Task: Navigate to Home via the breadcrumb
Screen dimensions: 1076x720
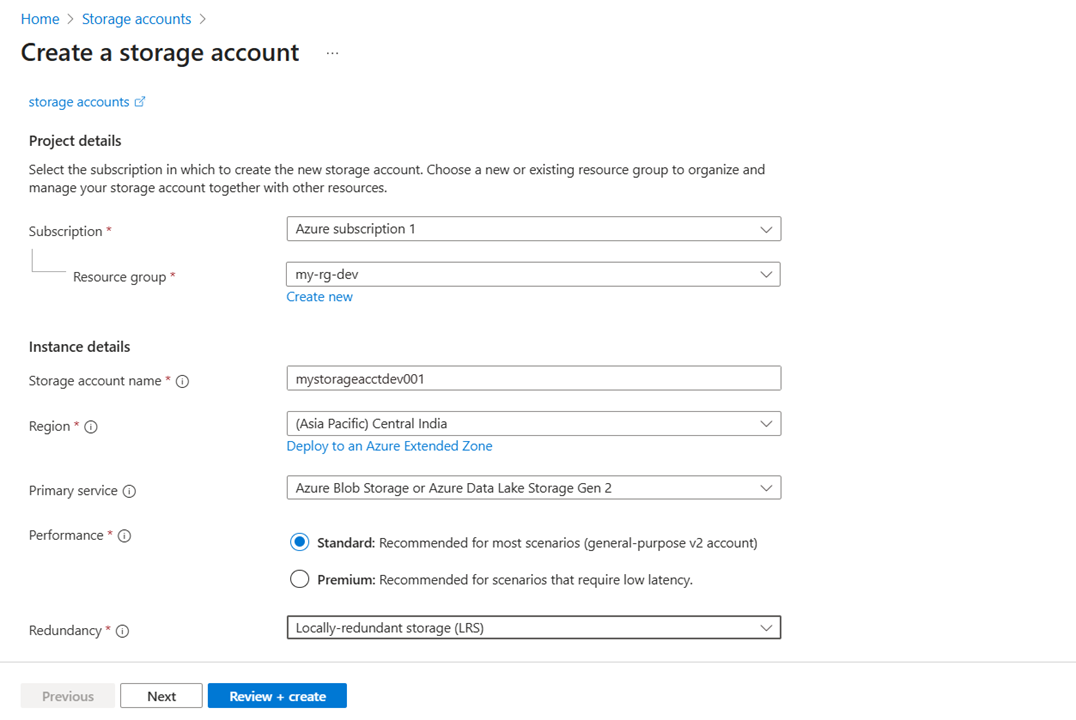Action: [x=39, y=18]
